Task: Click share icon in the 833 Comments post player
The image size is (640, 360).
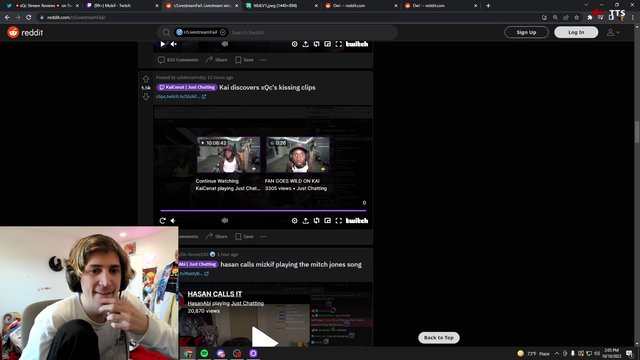Action: (305, 44)
